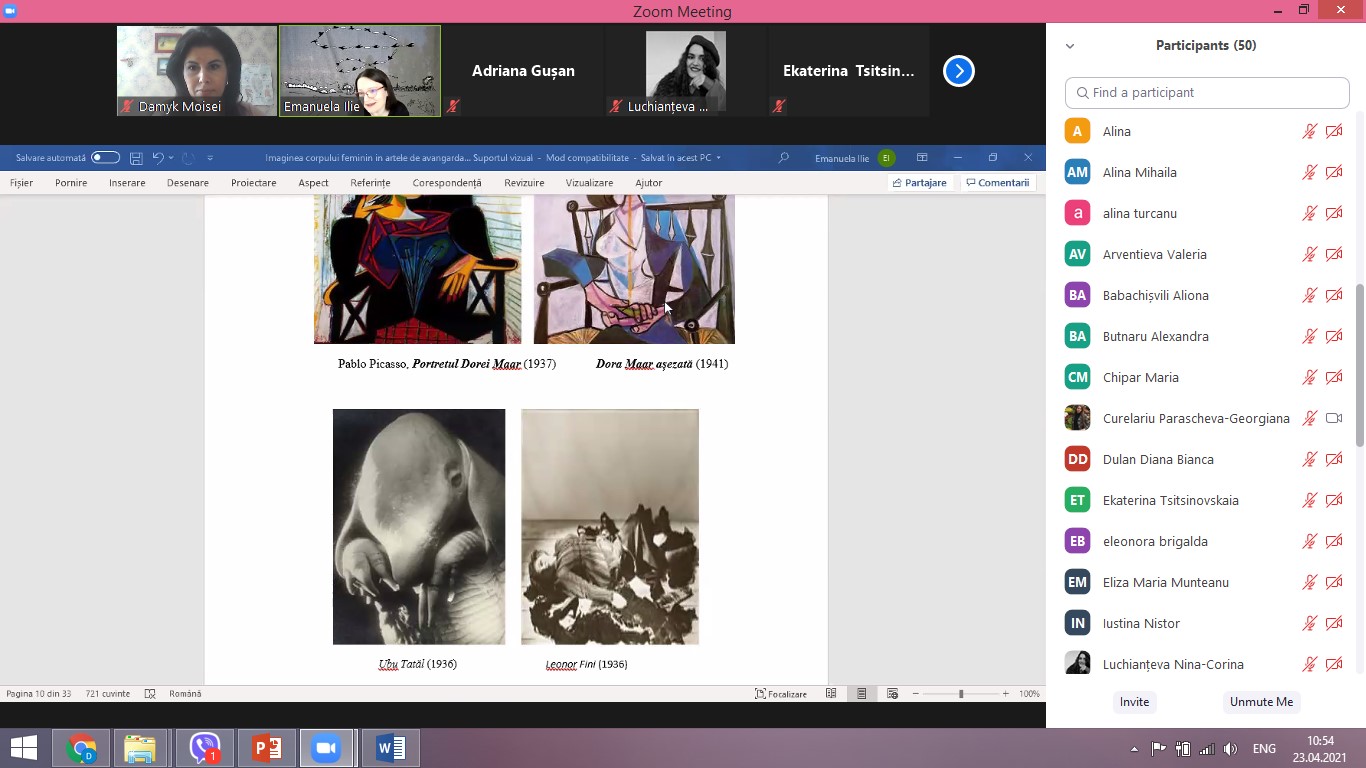Open the Inserare ribbon tab
Screen dimensions: 1366x768
(x=127, y=183)
